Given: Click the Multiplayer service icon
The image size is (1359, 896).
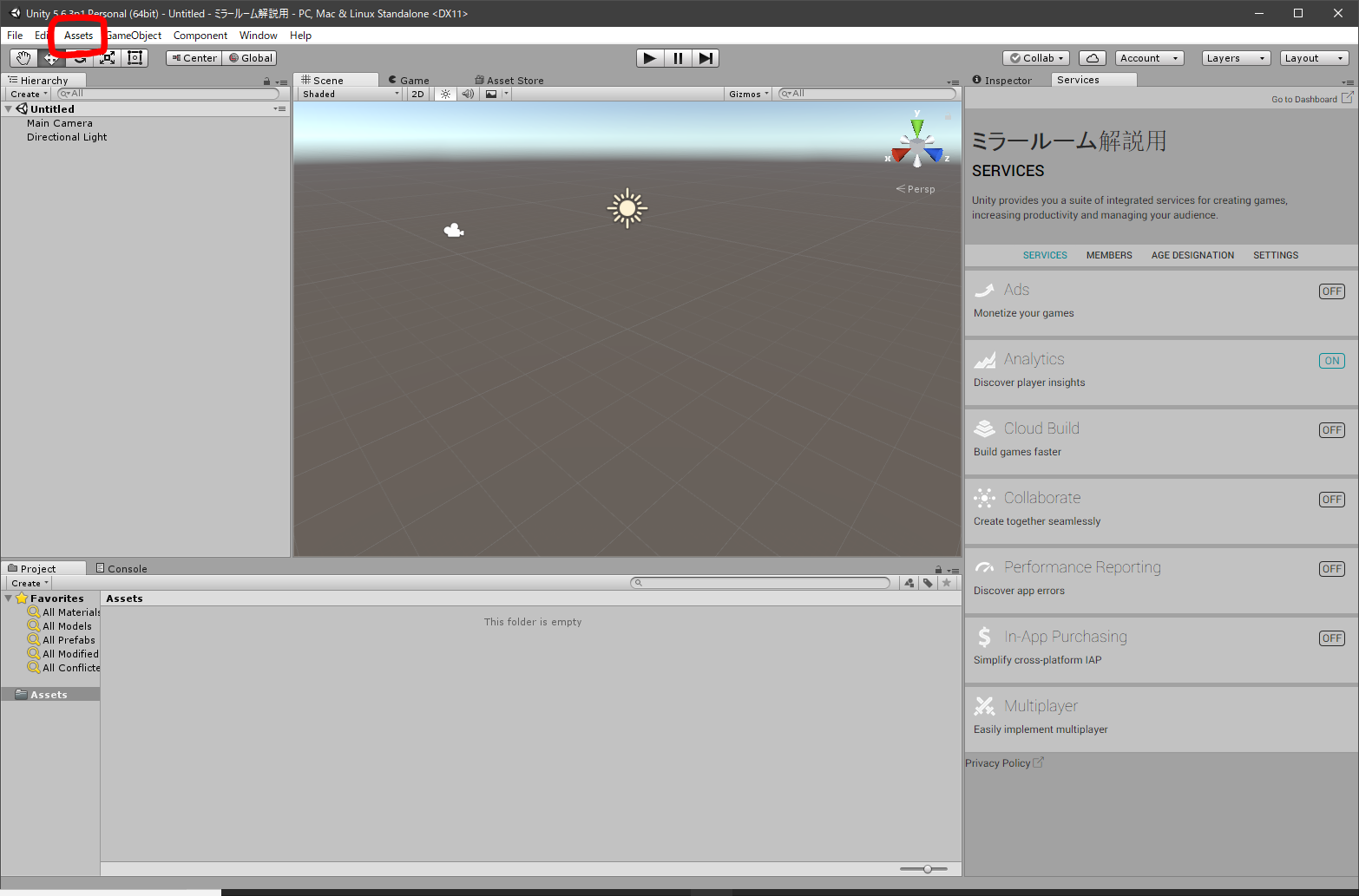Looking at the screenshot, I should (985, 706).
